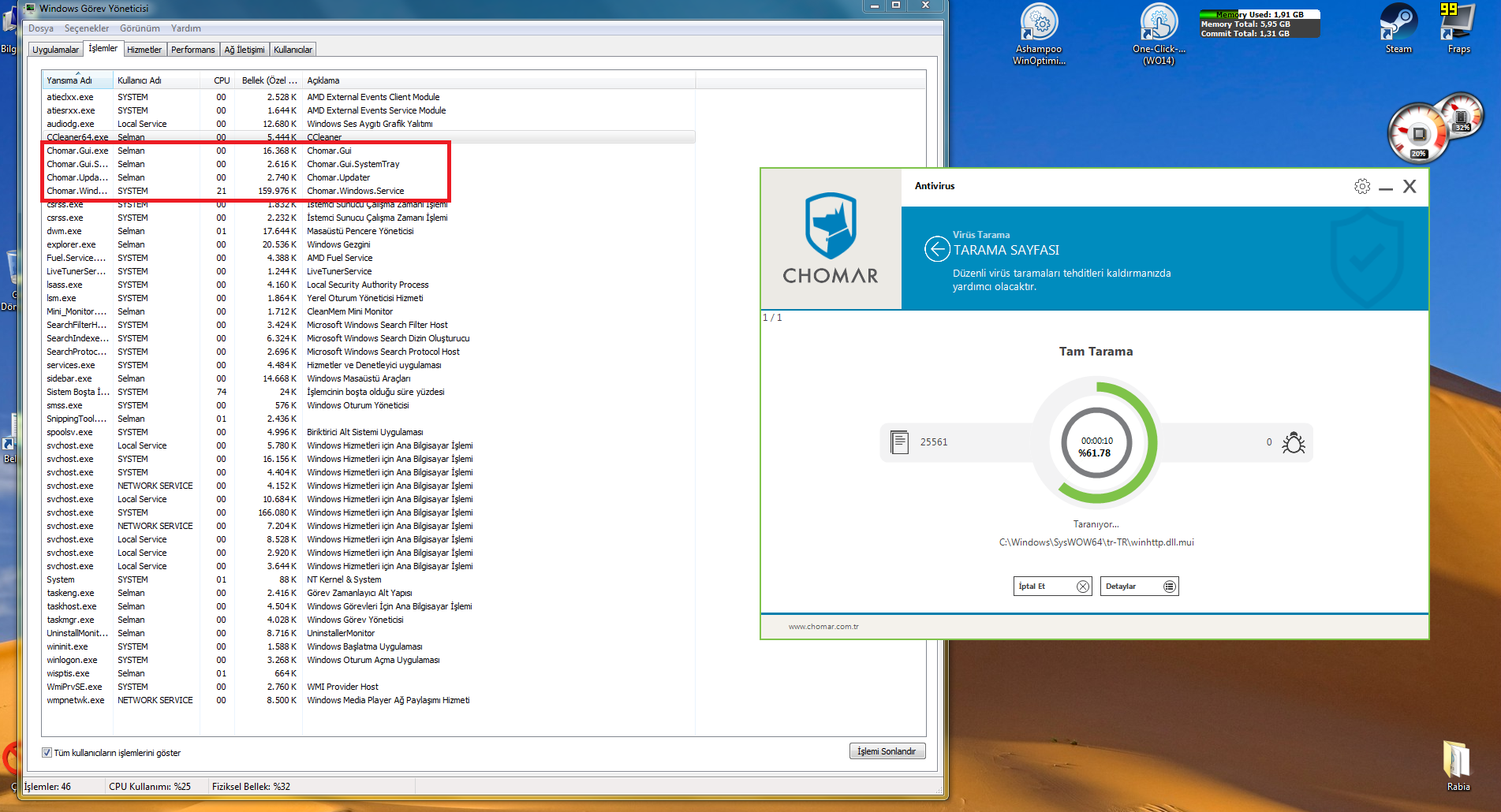Select taskmgr.exe process row
Screen dimensions: 1501x812
click(368, 620)
